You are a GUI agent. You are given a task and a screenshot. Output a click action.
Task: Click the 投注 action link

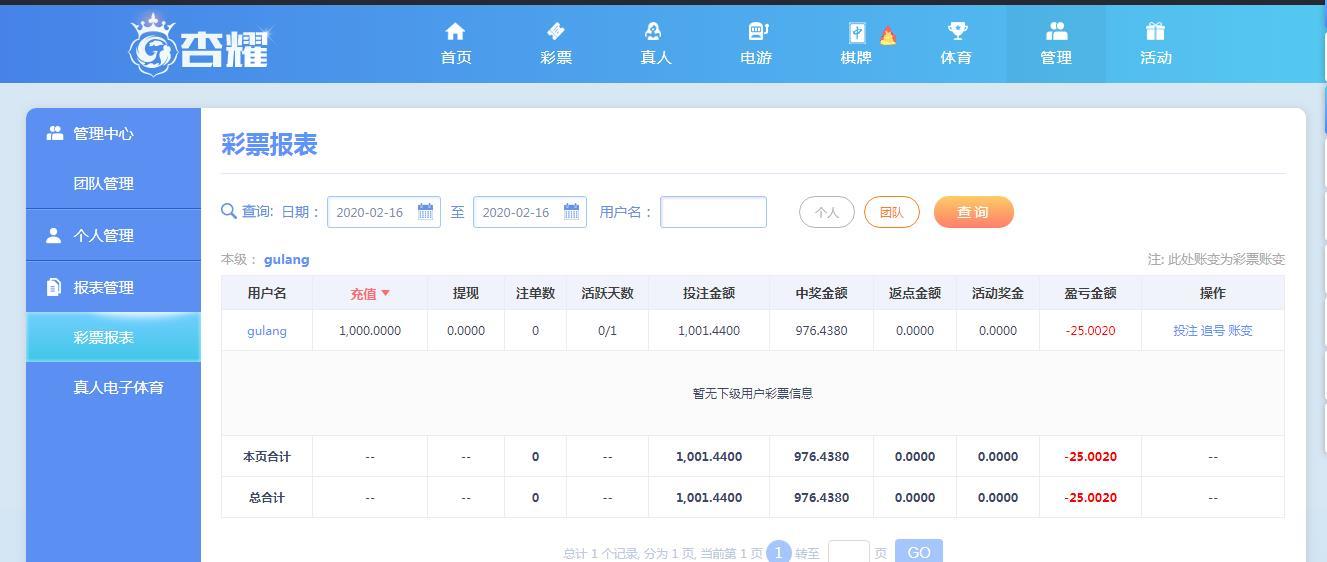[x=1185, y=330]
